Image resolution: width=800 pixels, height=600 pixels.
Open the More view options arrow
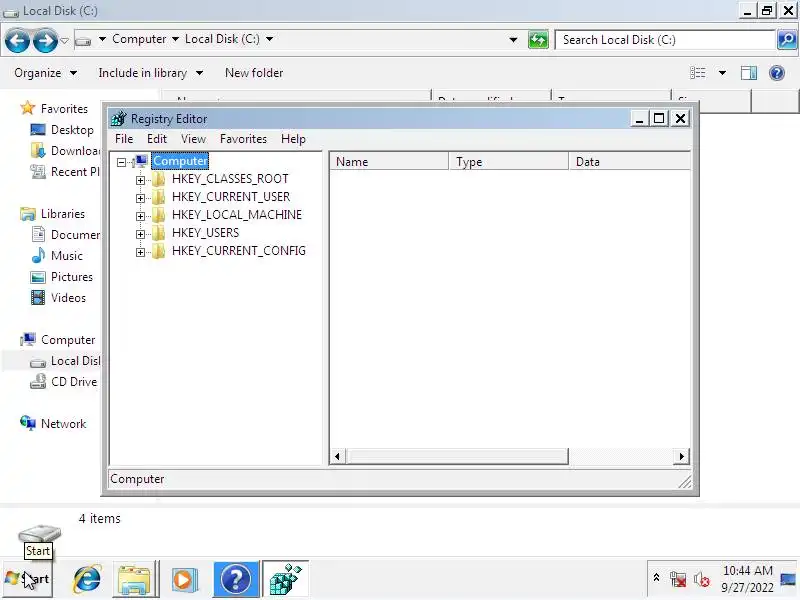tap(722, 73)
